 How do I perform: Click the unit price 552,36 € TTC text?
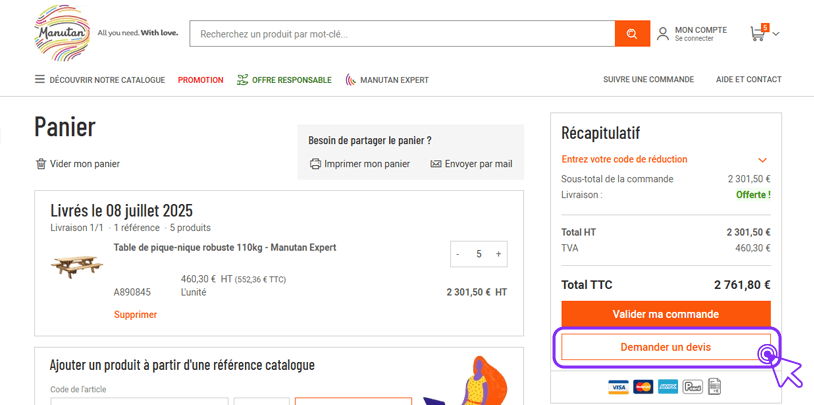tap(260, 280)
